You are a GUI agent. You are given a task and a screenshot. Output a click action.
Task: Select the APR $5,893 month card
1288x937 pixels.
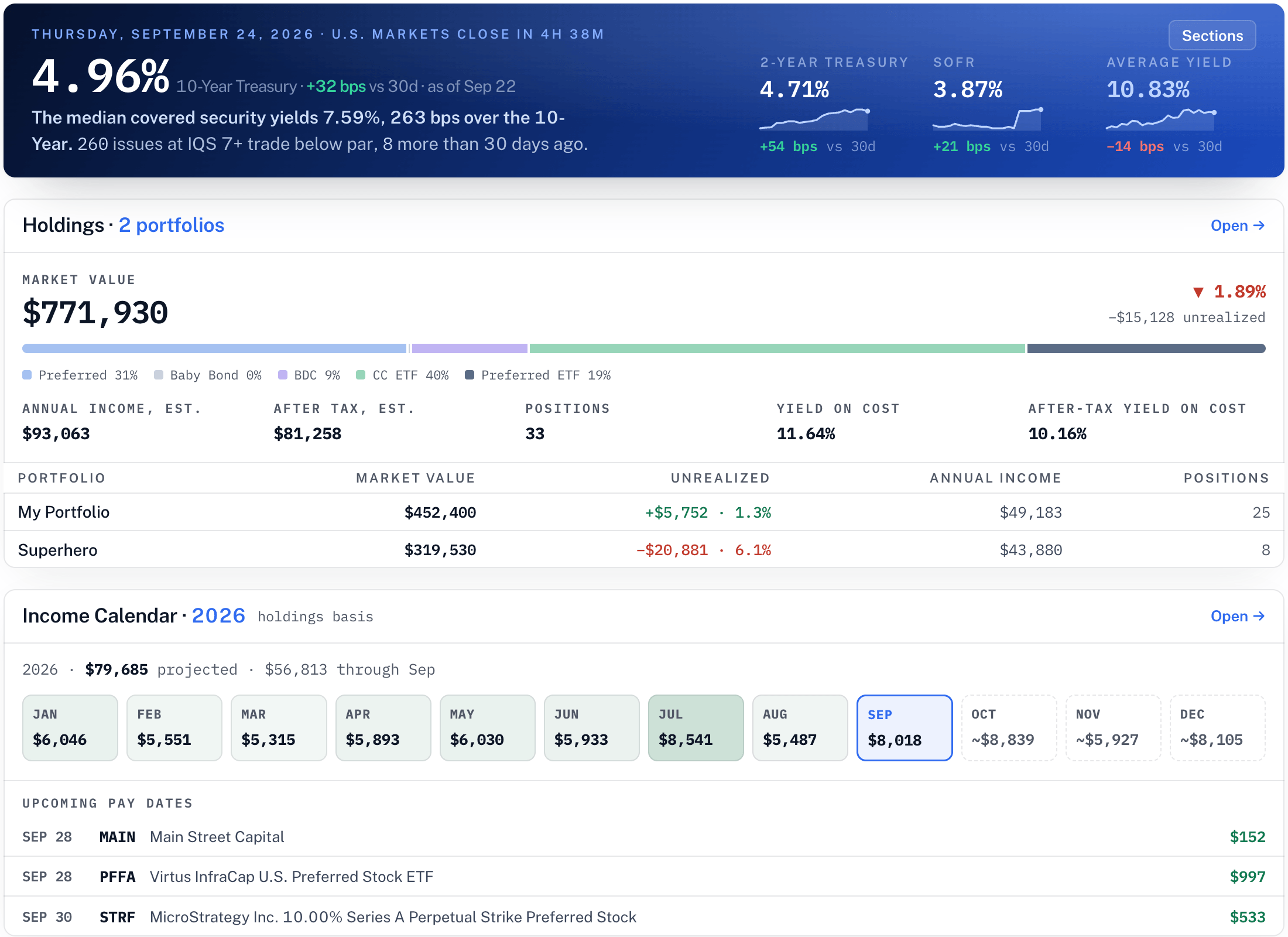click(383, 728)
